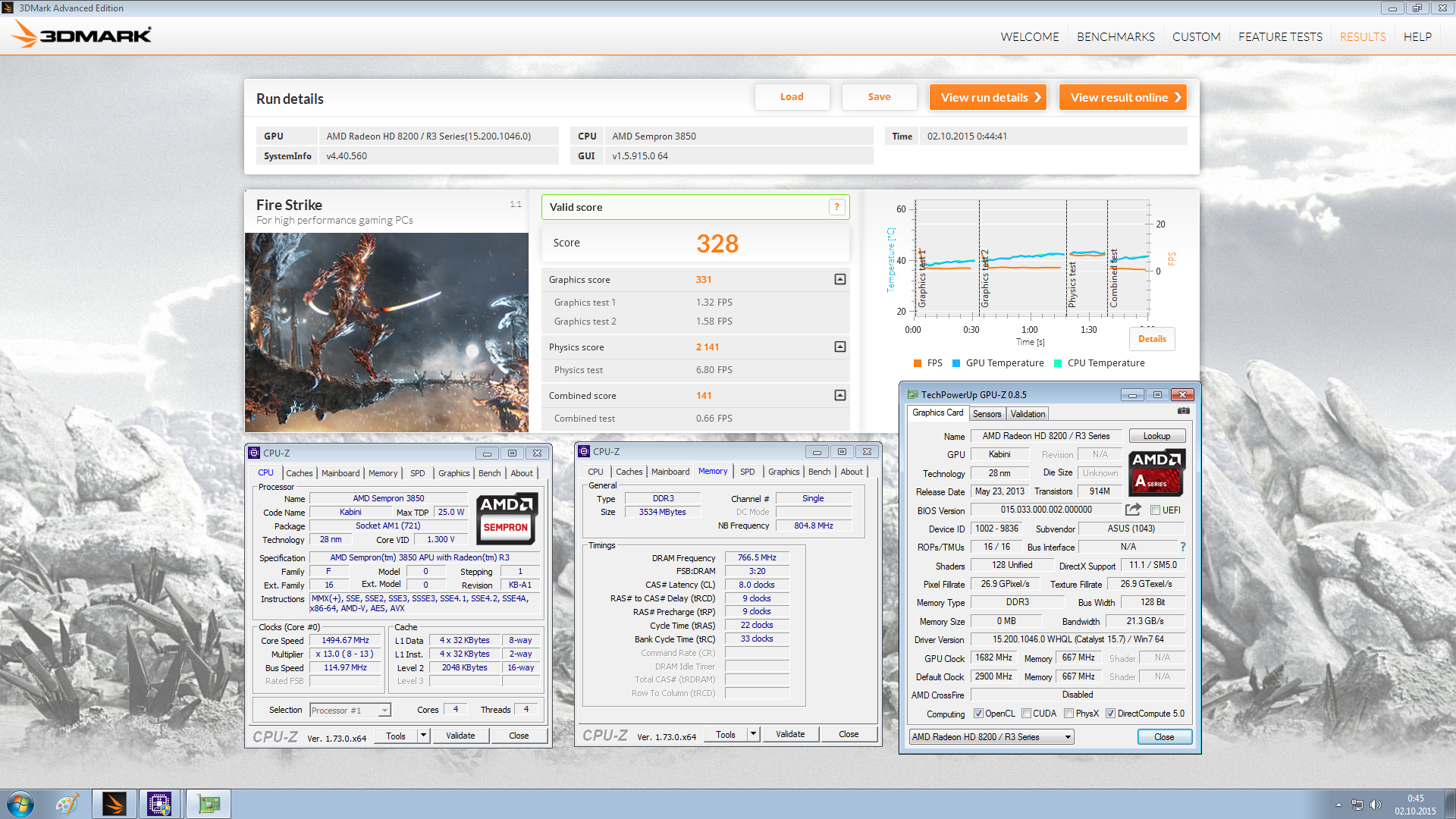Open the HELP menu in 3DMark
This screenshot has height=819, width=1456.
[1417, 36]
